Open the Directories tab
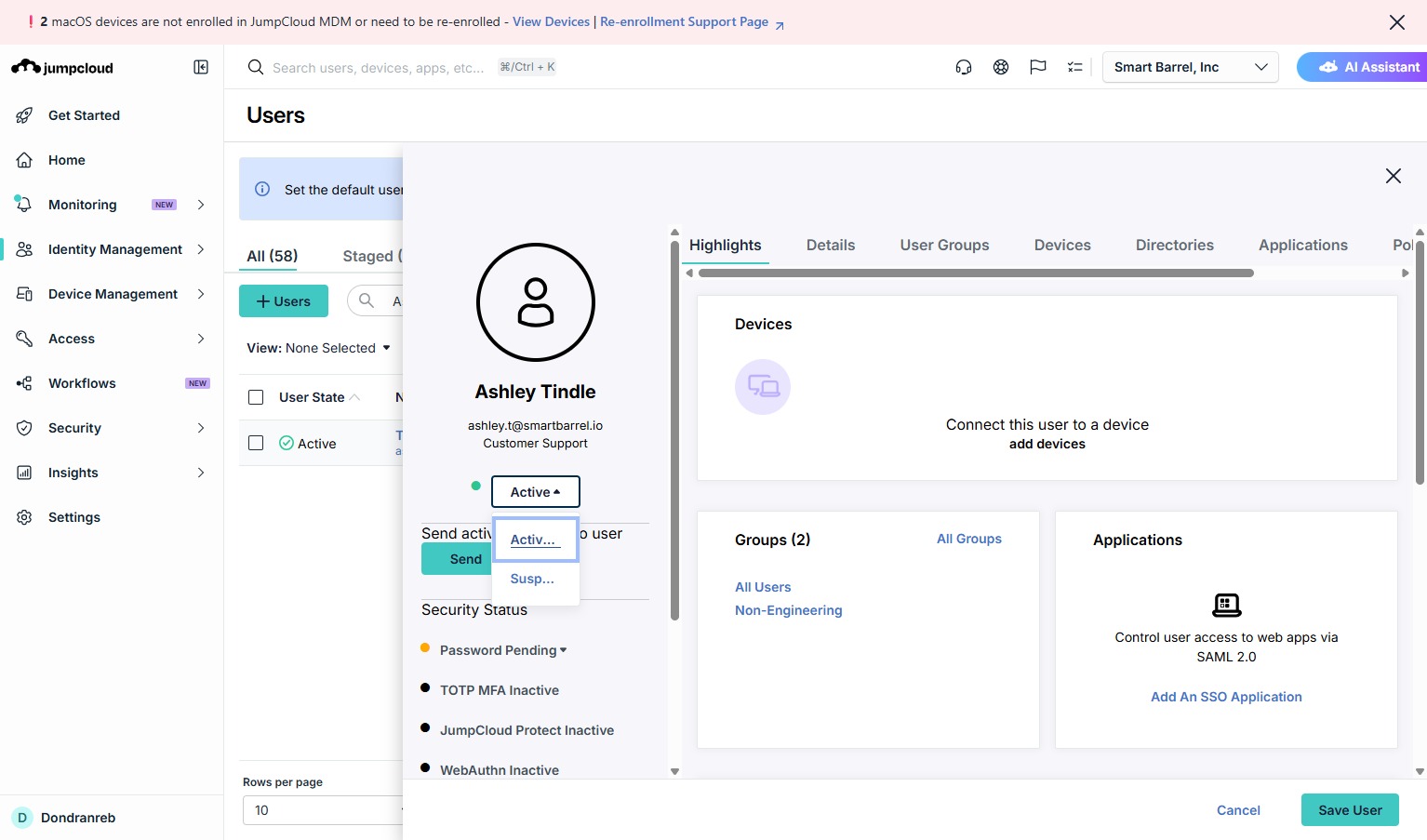 (1175, 245)
